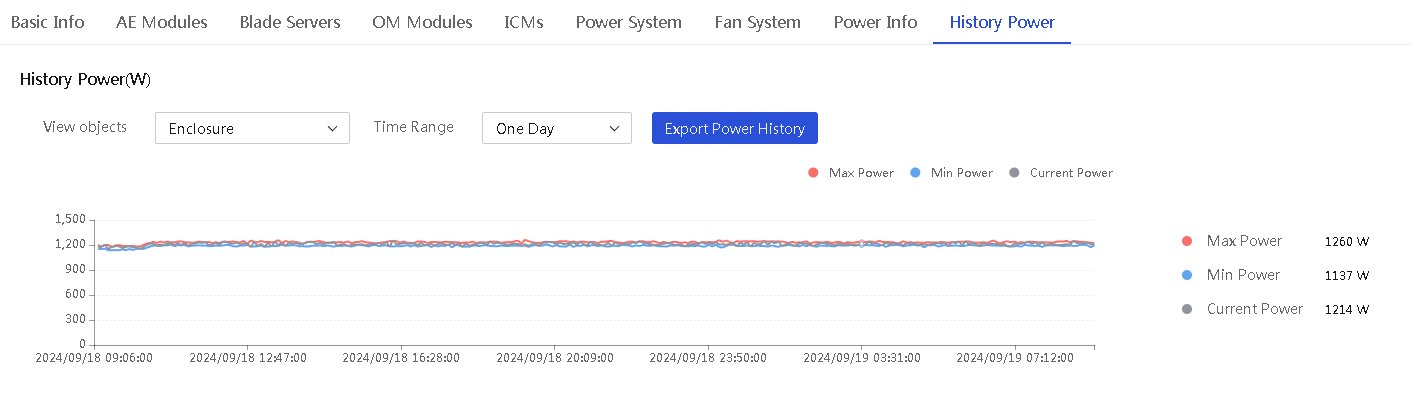This screenshot has height=395, width=1411.
Task: Switch to the Power System tab
Action: click(629, 22)
